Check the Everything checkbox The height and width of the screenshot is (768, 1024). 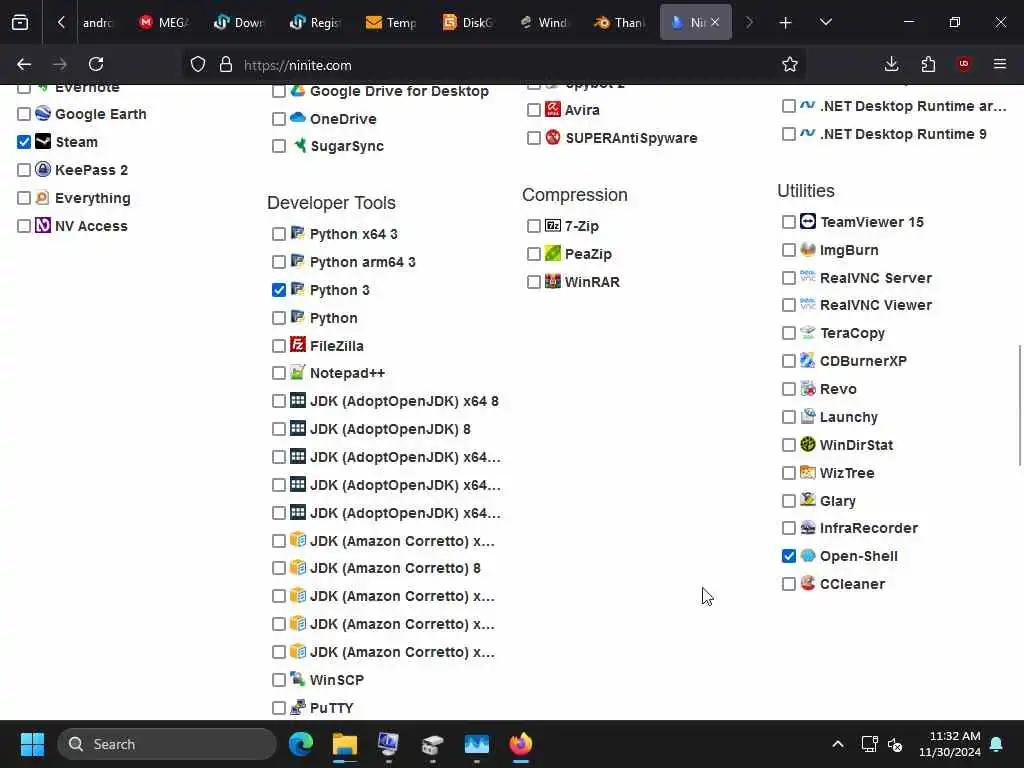point(24,198)
